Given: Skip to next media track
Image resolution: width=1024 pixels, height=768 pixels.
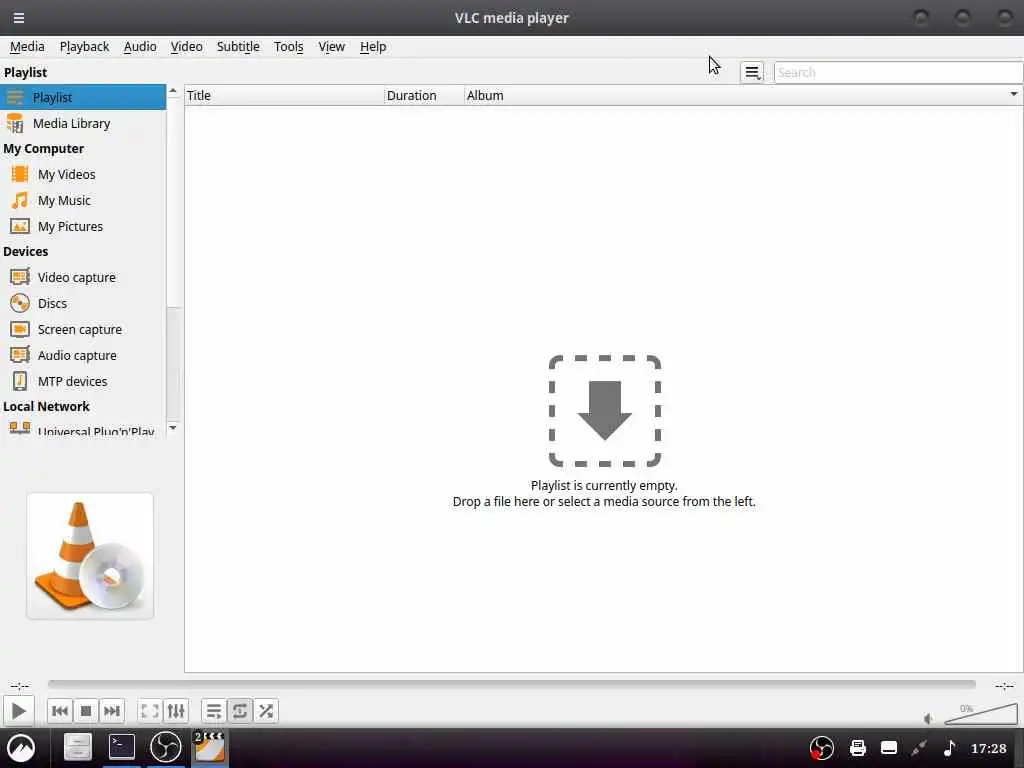Looking at the screenshot, I should (x=112, y=711).
